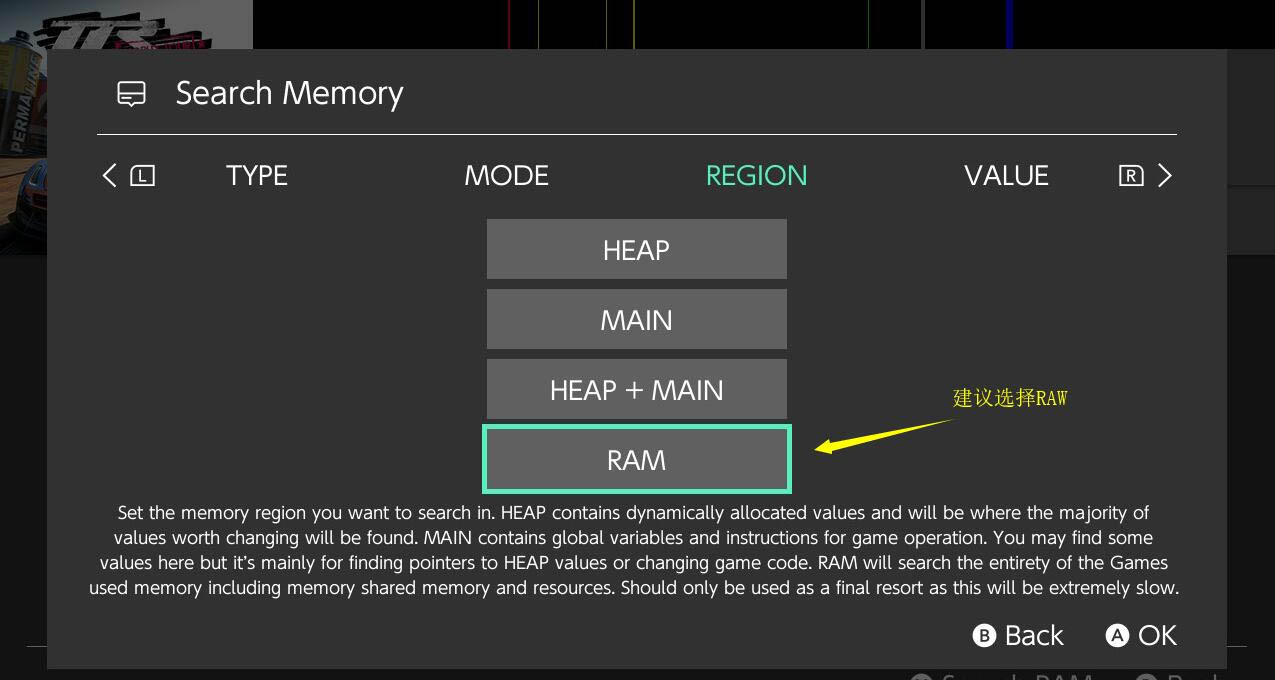Click the R shoulder button icon
The image size is (1275, 680).
(1130, 176)
